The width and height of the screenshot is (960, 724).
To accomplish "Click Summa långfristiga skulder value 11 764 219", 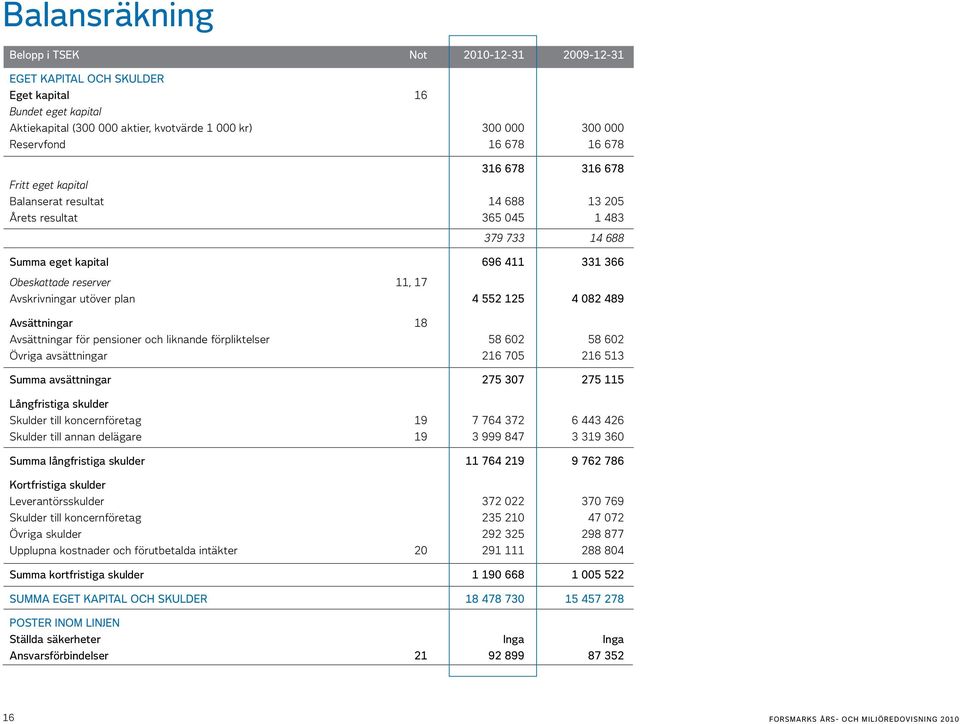I will click(x=495, y=461).
